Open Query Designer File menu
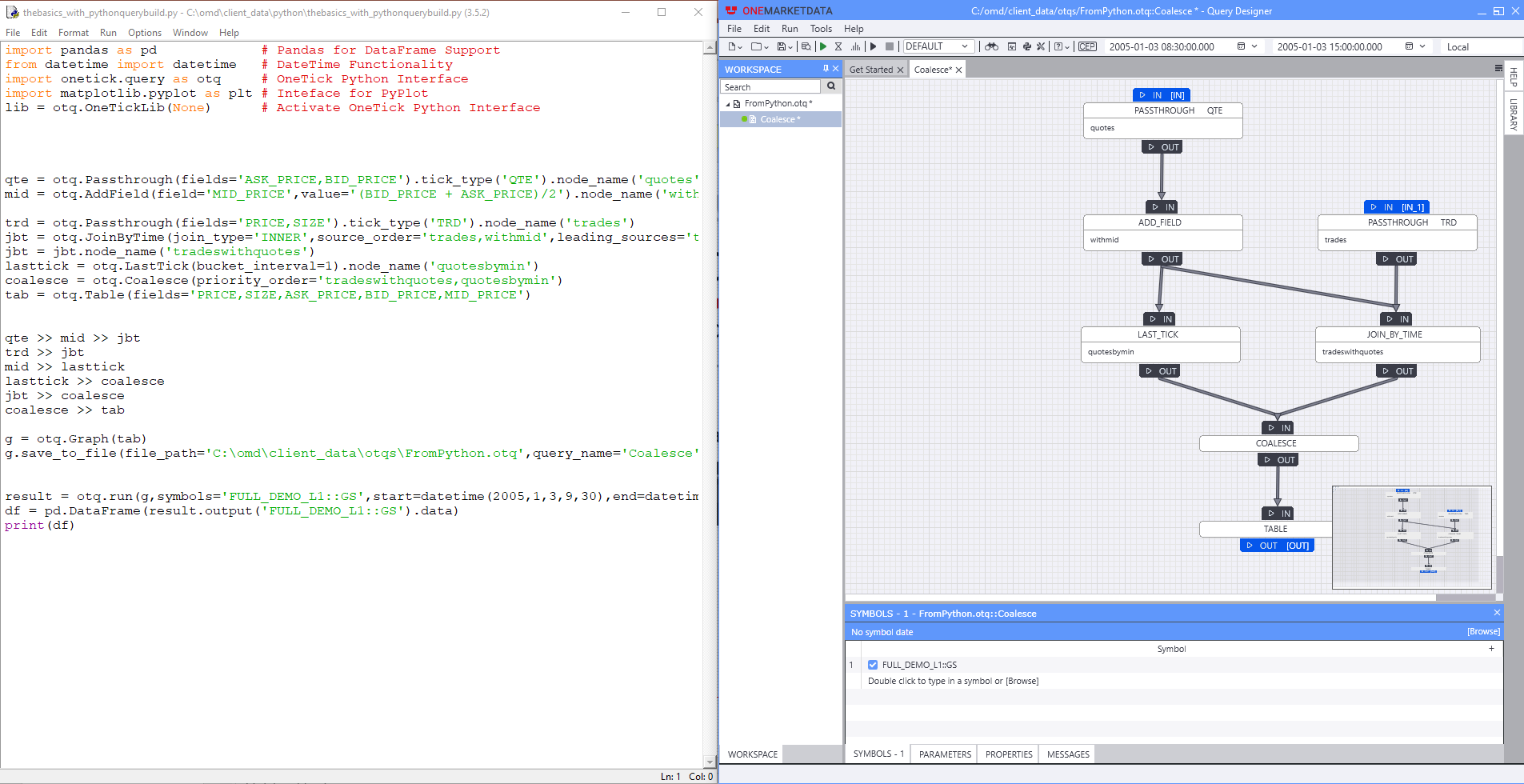This screenshot has height=784, width=1524. [734, 29]
